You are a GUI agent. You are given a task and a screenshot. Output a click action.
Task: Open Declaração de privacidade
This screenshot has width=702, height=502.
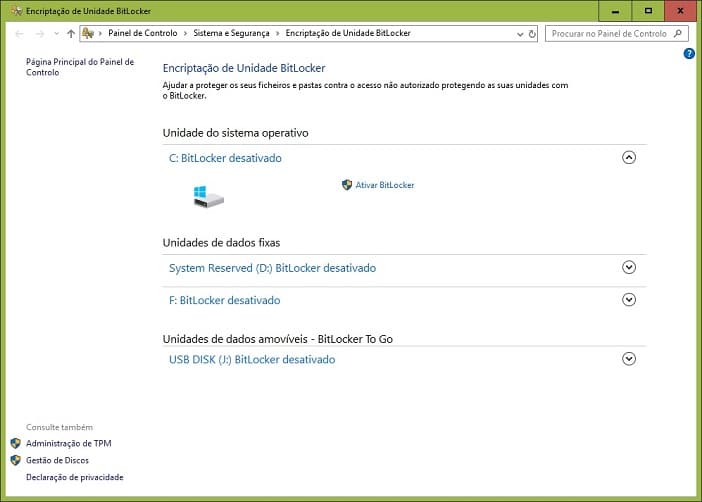pos(75,477)
